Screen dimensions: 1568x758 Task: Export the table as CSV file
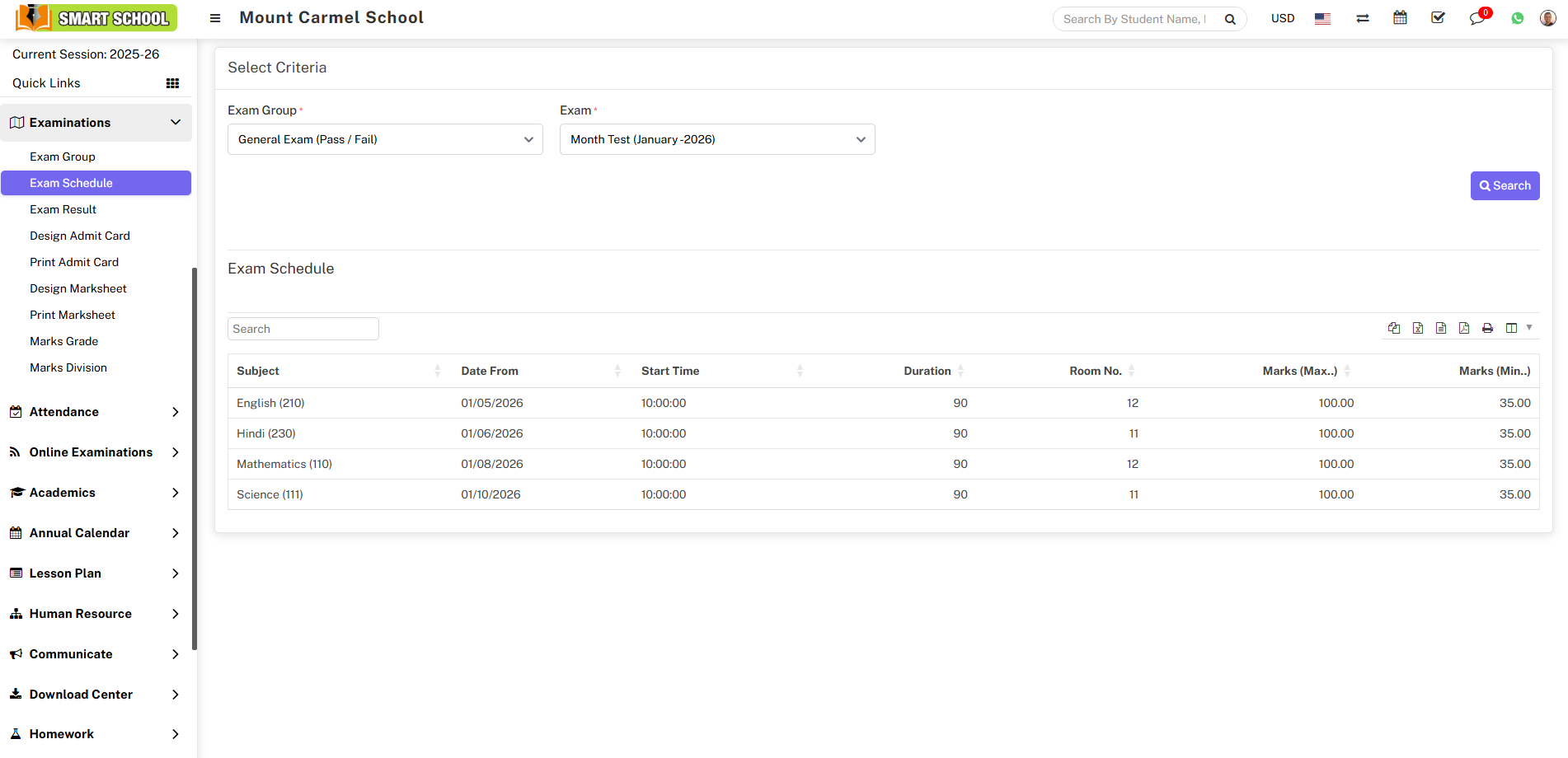coord(1441,328)
